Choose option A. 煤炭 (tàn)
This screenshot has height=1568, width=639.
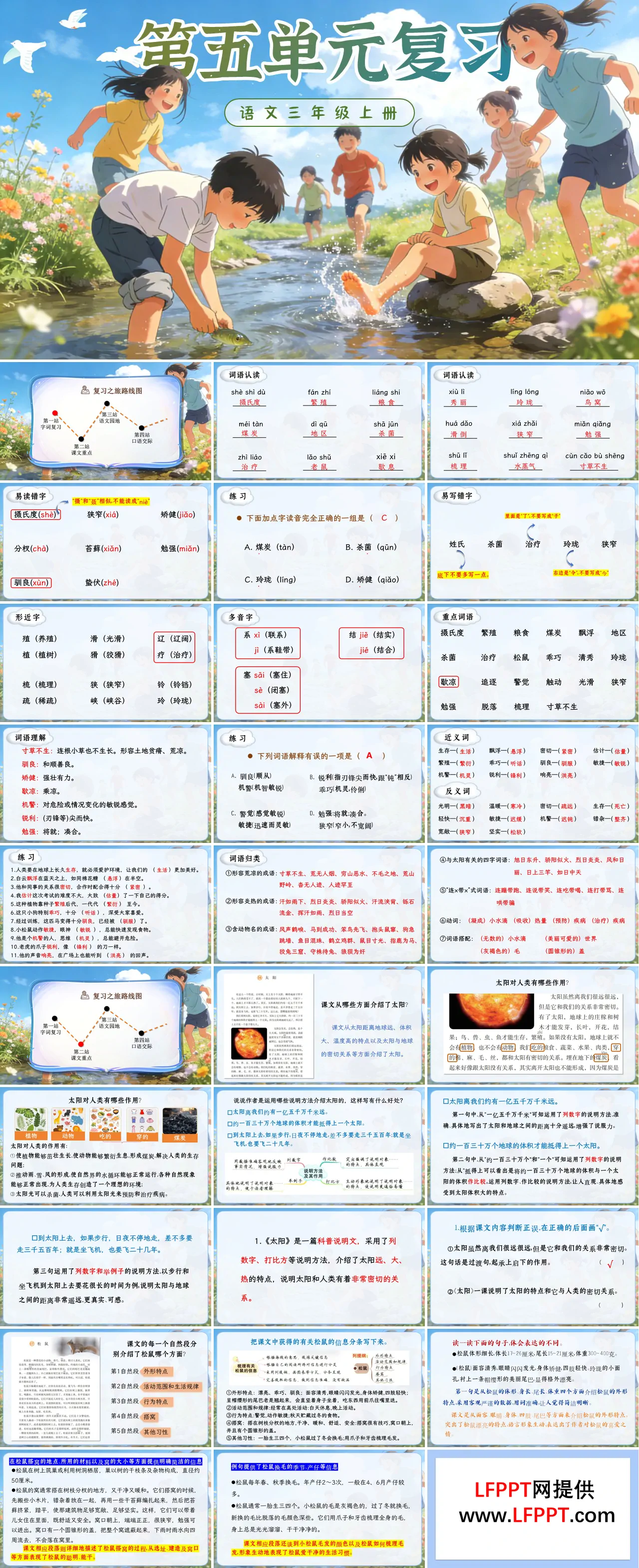269,547
